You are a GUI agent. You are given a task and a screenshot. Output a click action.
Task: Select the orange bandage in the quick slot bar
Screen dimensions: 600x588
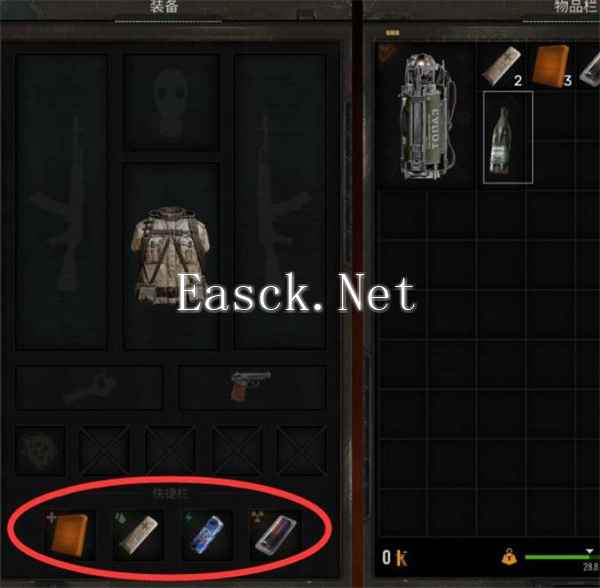click(x=68, y=535)
